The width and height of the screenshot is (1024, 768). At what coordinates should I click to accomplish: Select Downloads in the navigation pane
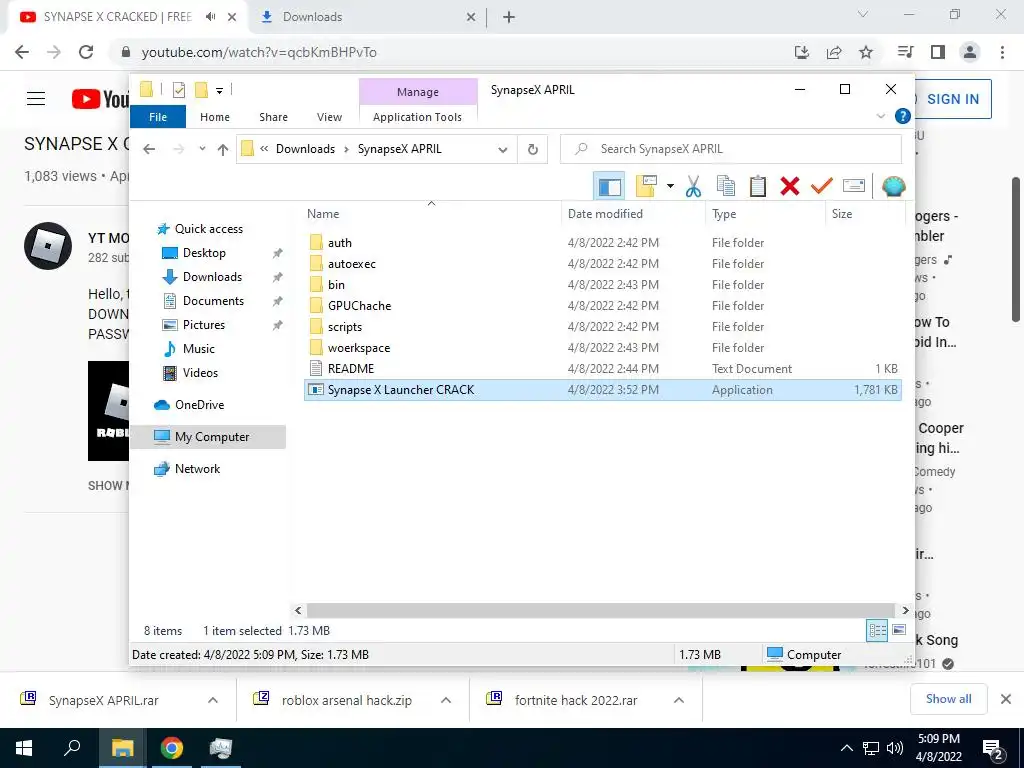click(x=212, y=277)
